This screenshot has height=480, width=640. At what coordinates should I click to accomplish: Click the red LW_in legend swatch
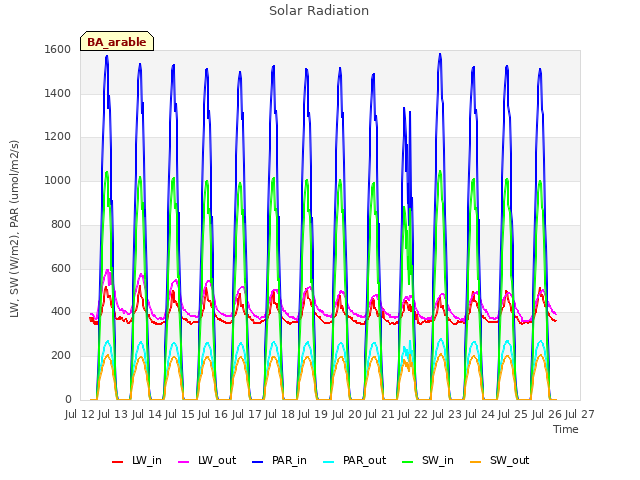coord(118,462)
